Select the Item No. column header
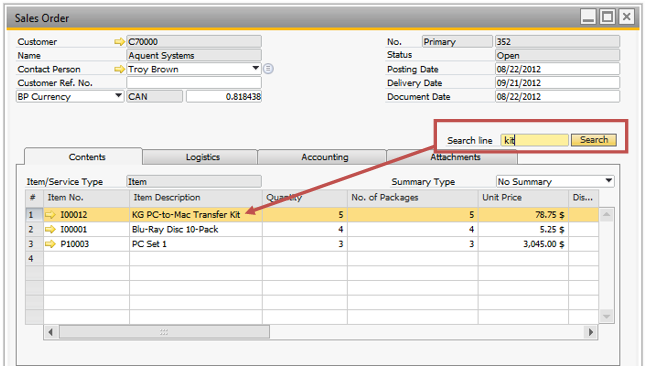 tap(87, 198)
